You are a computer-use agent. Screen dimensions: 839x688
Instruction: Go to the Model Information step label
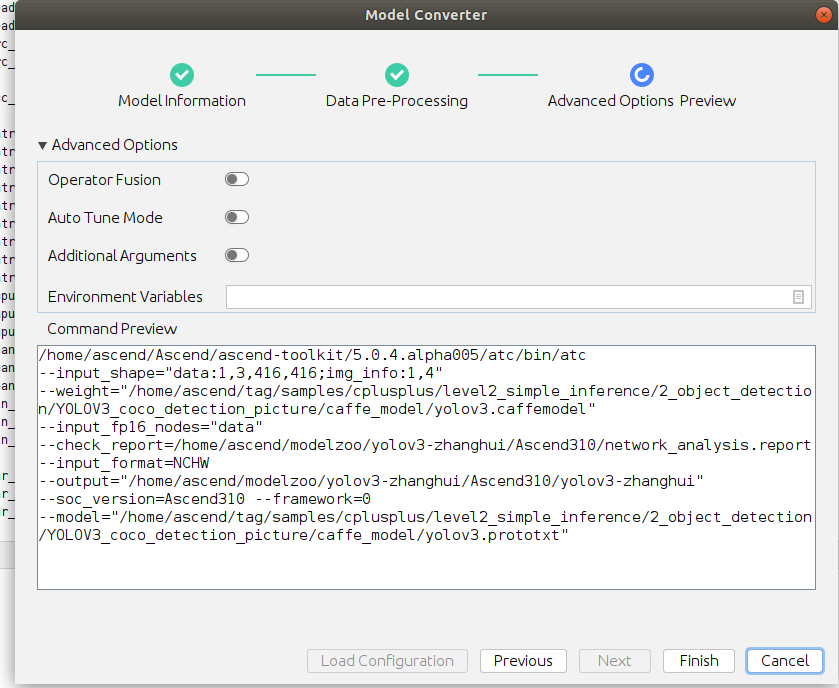coord(182,101)
